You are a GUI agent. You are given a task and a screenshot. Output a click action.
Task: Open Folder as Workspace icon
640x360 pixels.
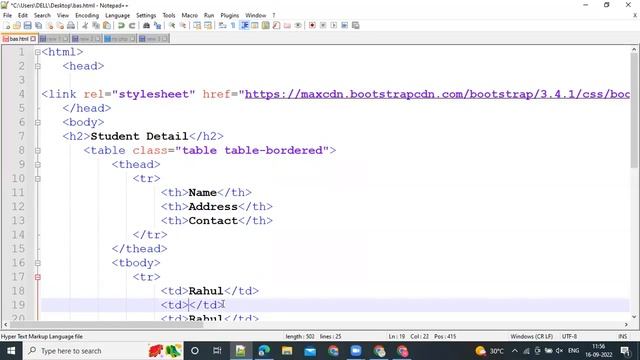(287, 25)
